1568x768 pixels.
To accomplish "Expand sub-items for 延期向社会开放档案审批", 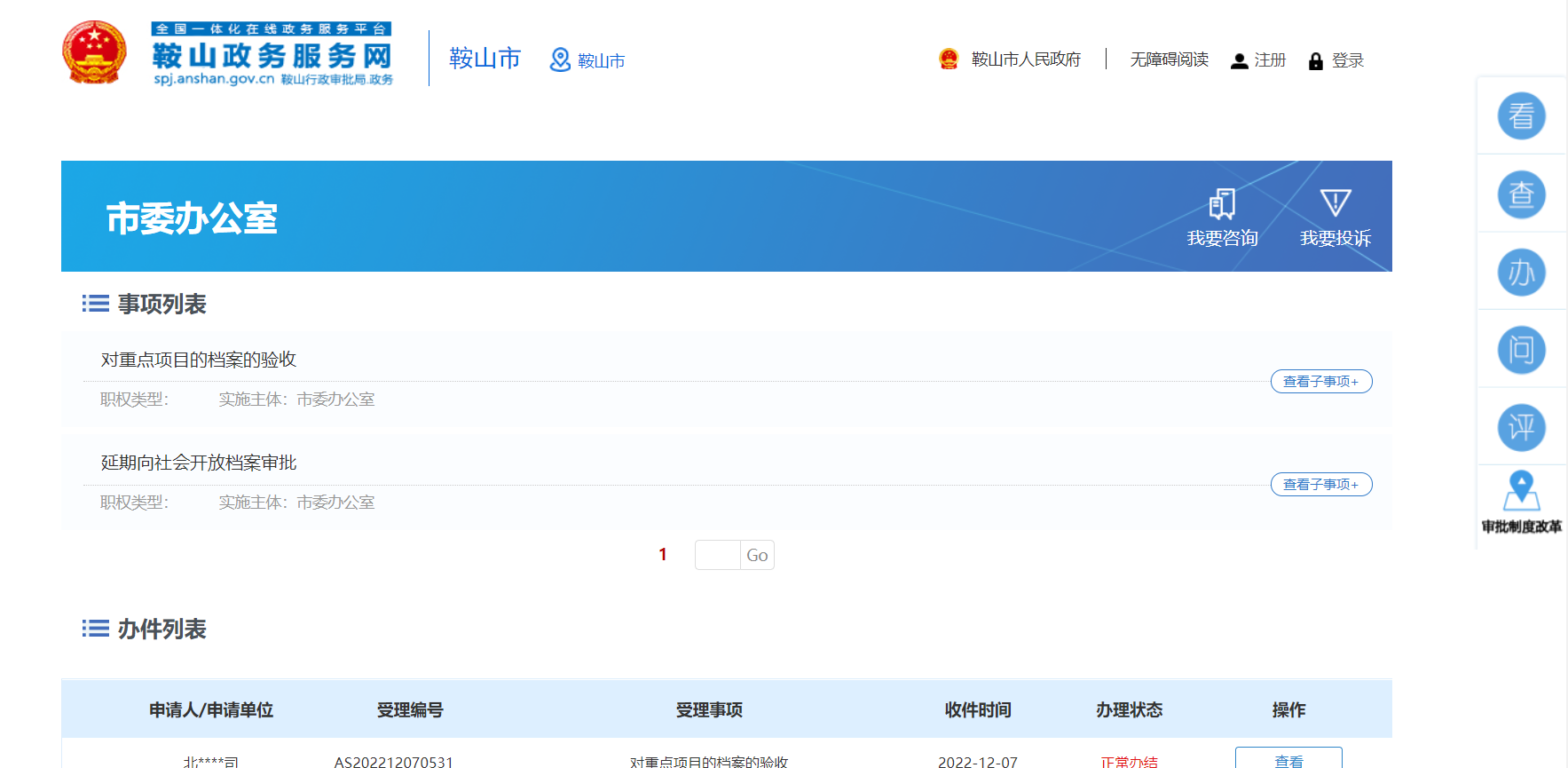I will 1320,485.
